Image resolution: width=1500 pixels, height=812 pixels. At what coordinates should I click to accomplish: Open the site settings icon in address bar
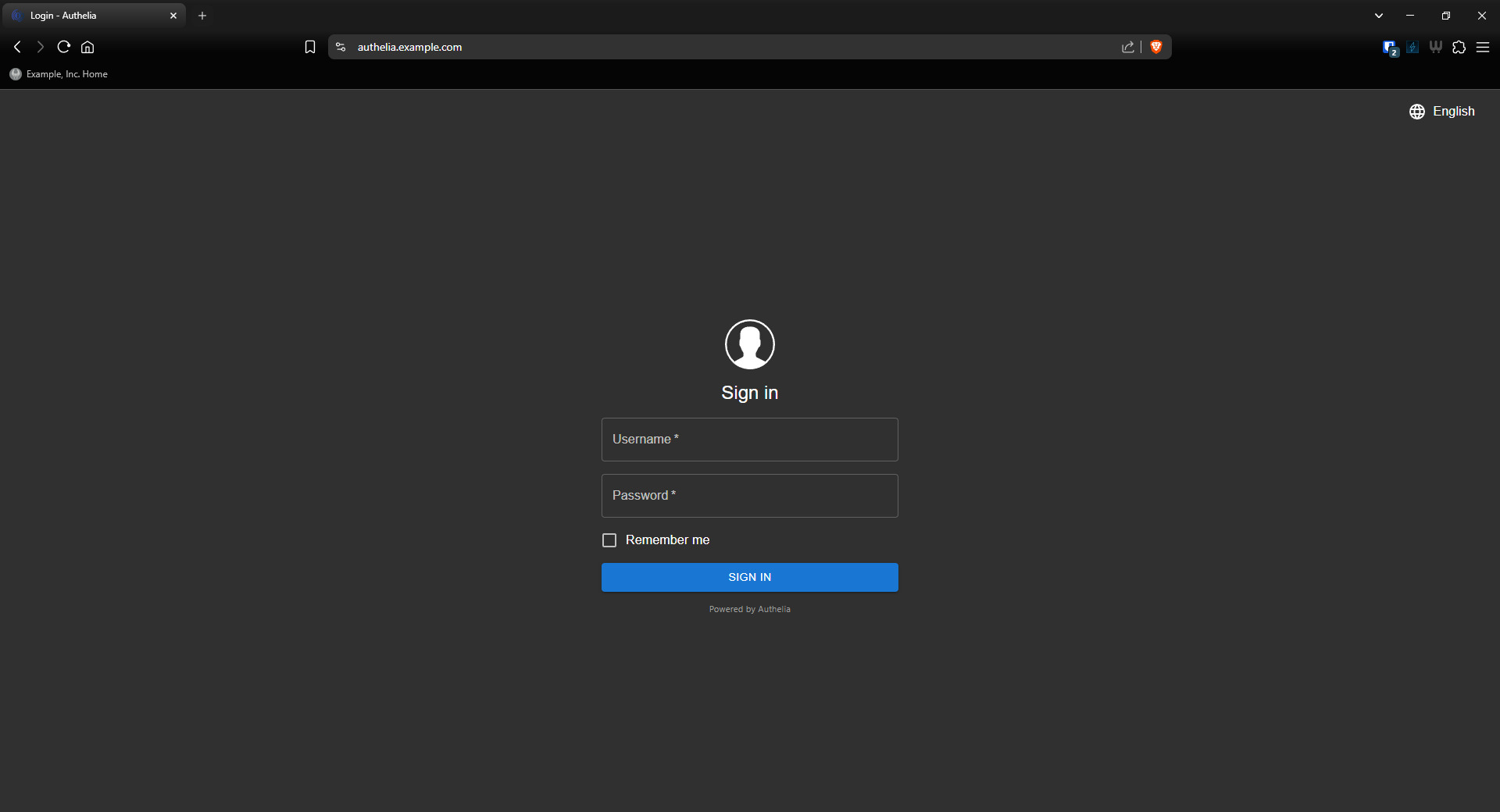click(x=341, y=47)
